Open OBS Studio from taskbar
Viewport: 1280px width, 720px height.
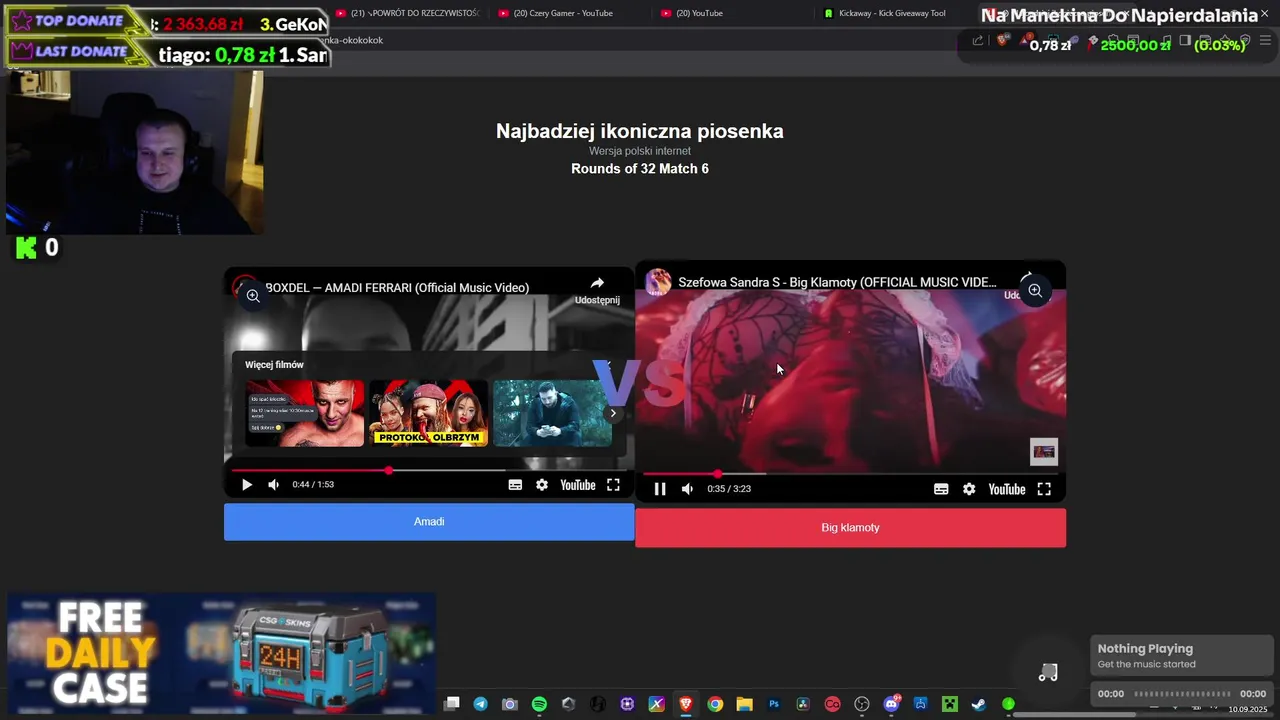tap(862, 704)
